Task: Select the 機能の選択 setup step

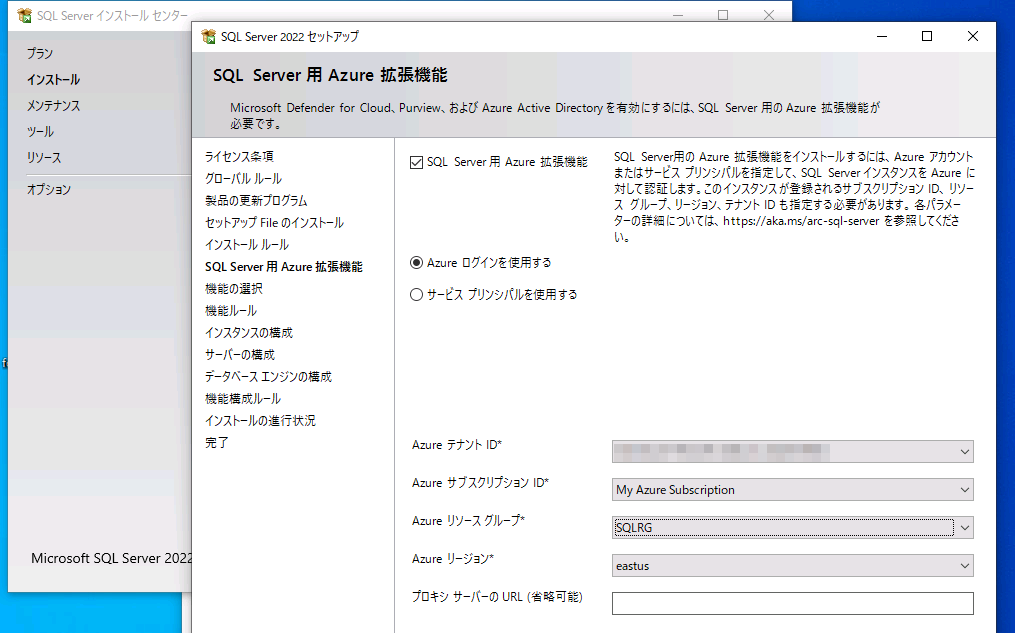Action: (234, 288)
